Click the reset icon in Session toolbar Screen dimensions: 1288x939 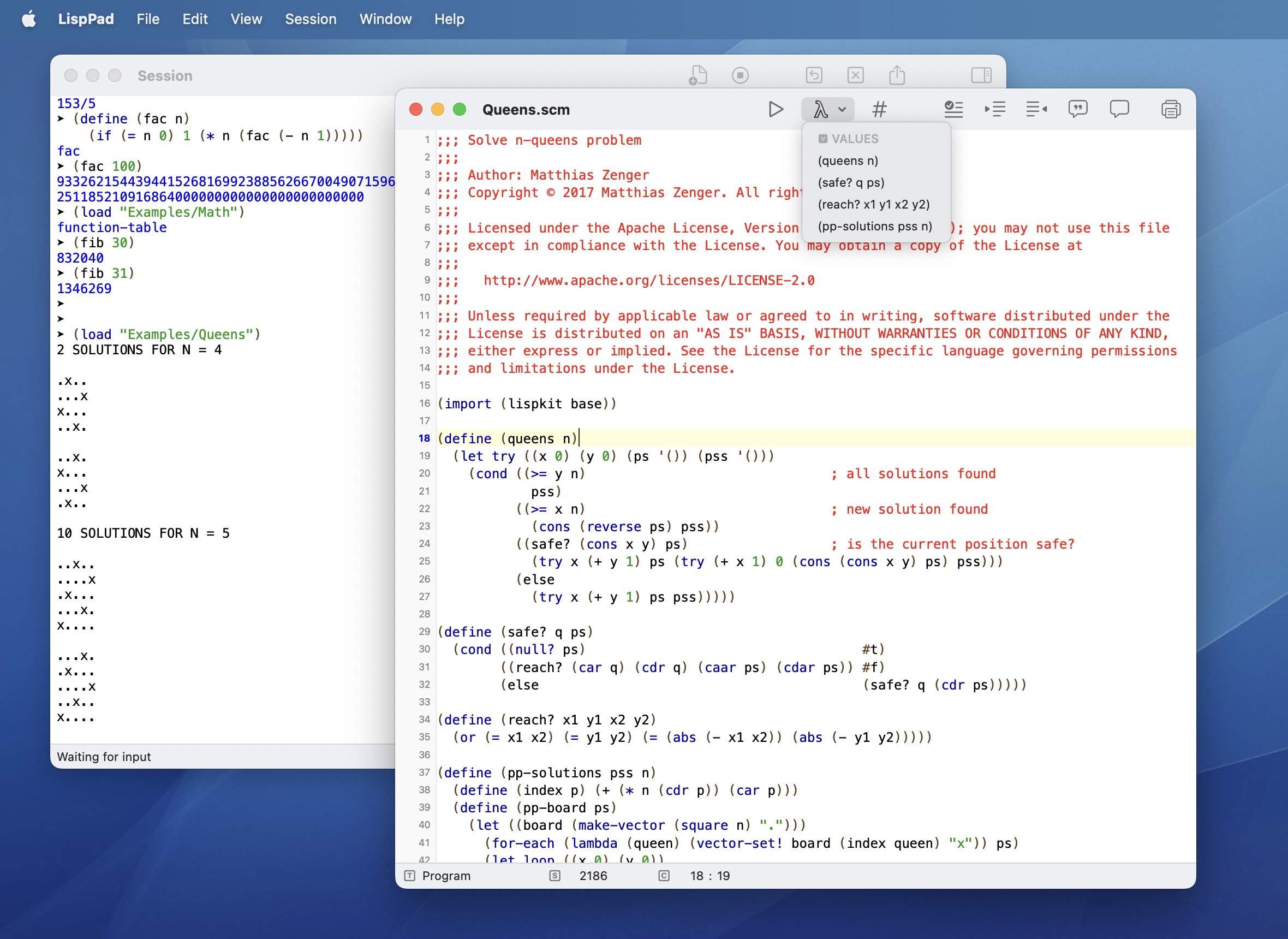[x=814, y=75]
